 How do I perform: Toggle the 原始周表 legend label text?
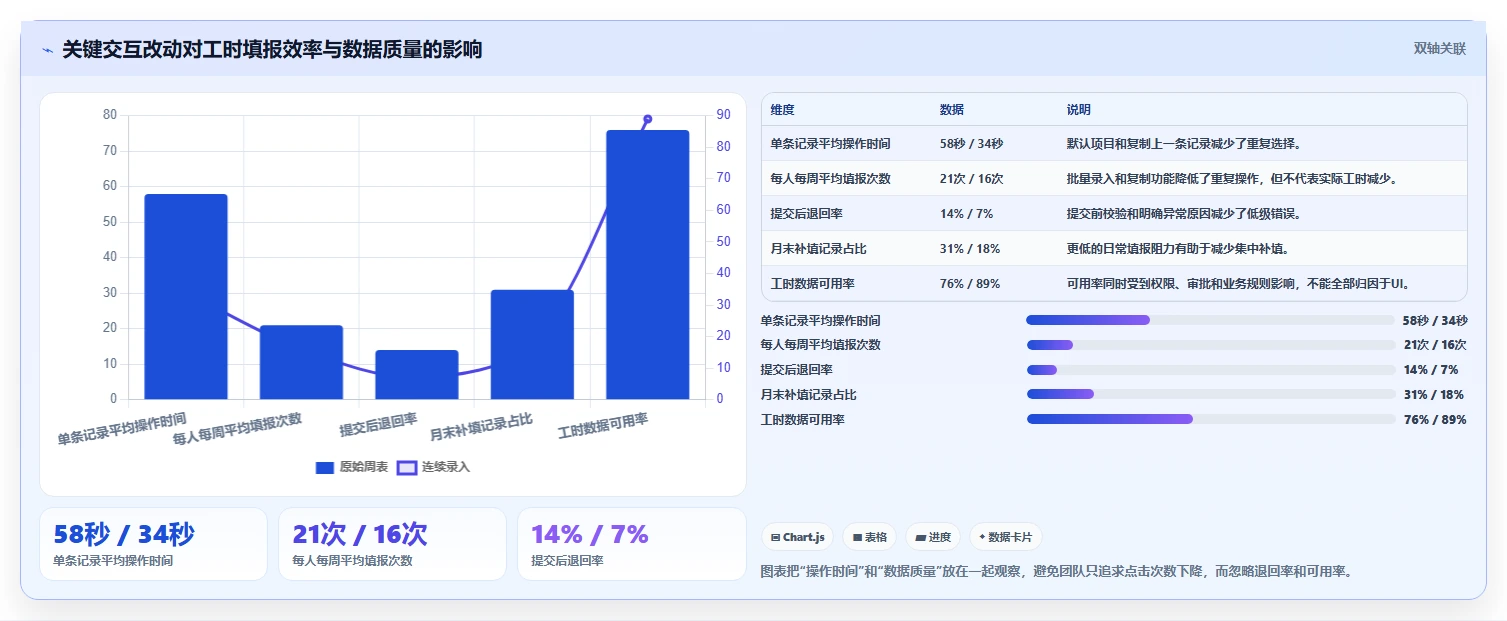pyautogui.click(x=364, y=467)
